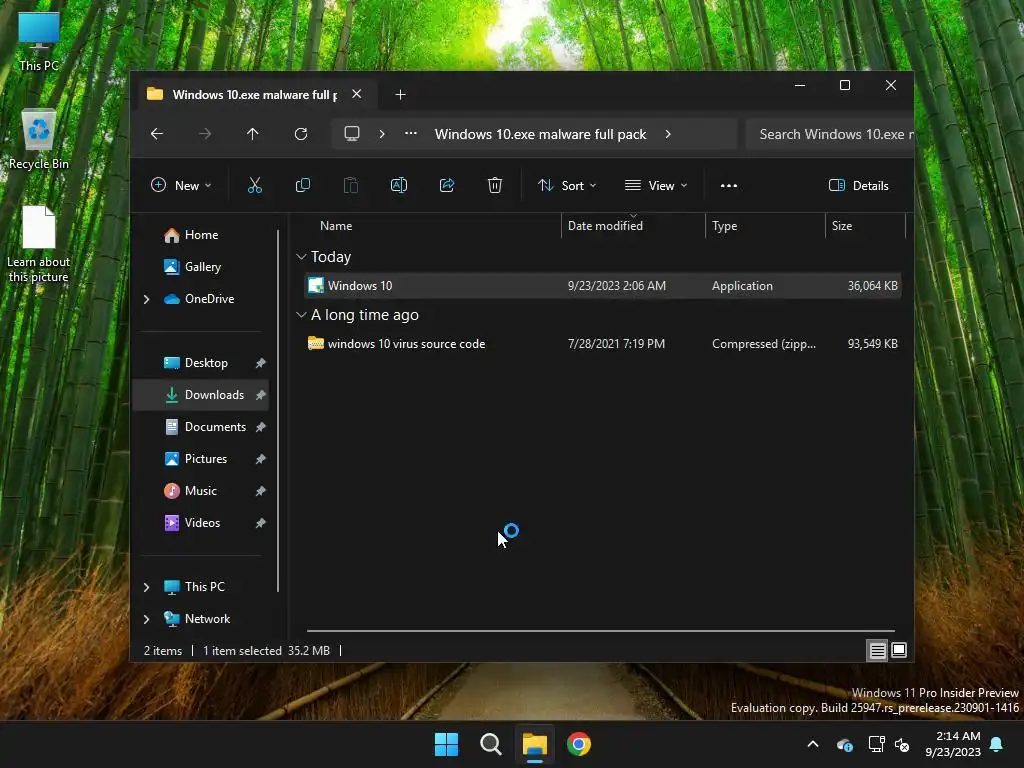
Task: Select windows 10 virus source code zip
Action: point(603,344)
